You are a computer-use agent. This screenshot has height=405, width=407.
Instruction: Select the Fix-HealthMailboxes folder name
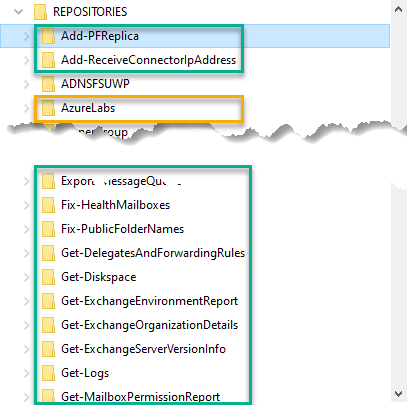click(x=116, y=205)
